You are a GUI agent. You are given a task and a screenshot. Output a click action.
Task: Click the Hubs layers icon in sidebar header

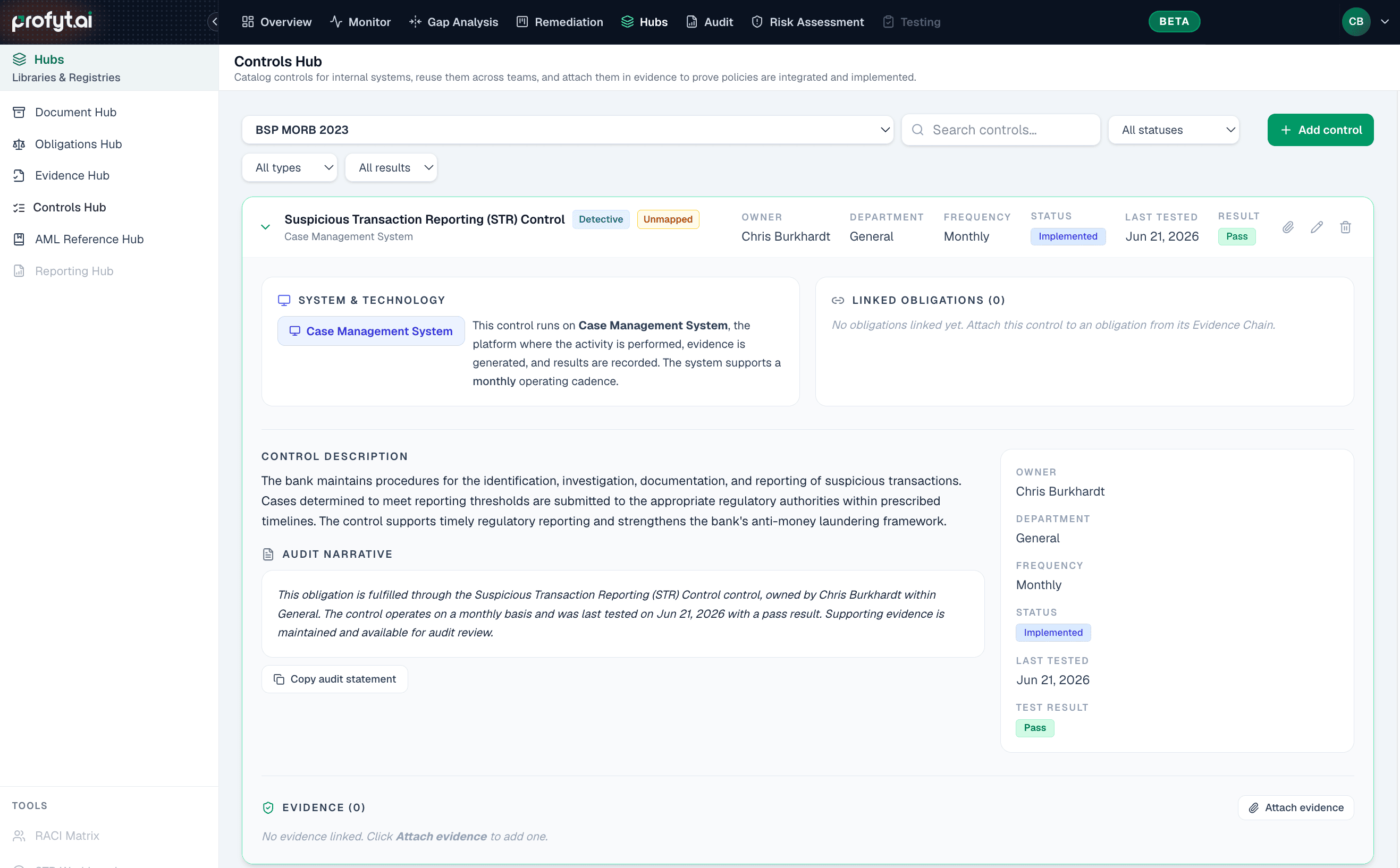click(20, 59)
